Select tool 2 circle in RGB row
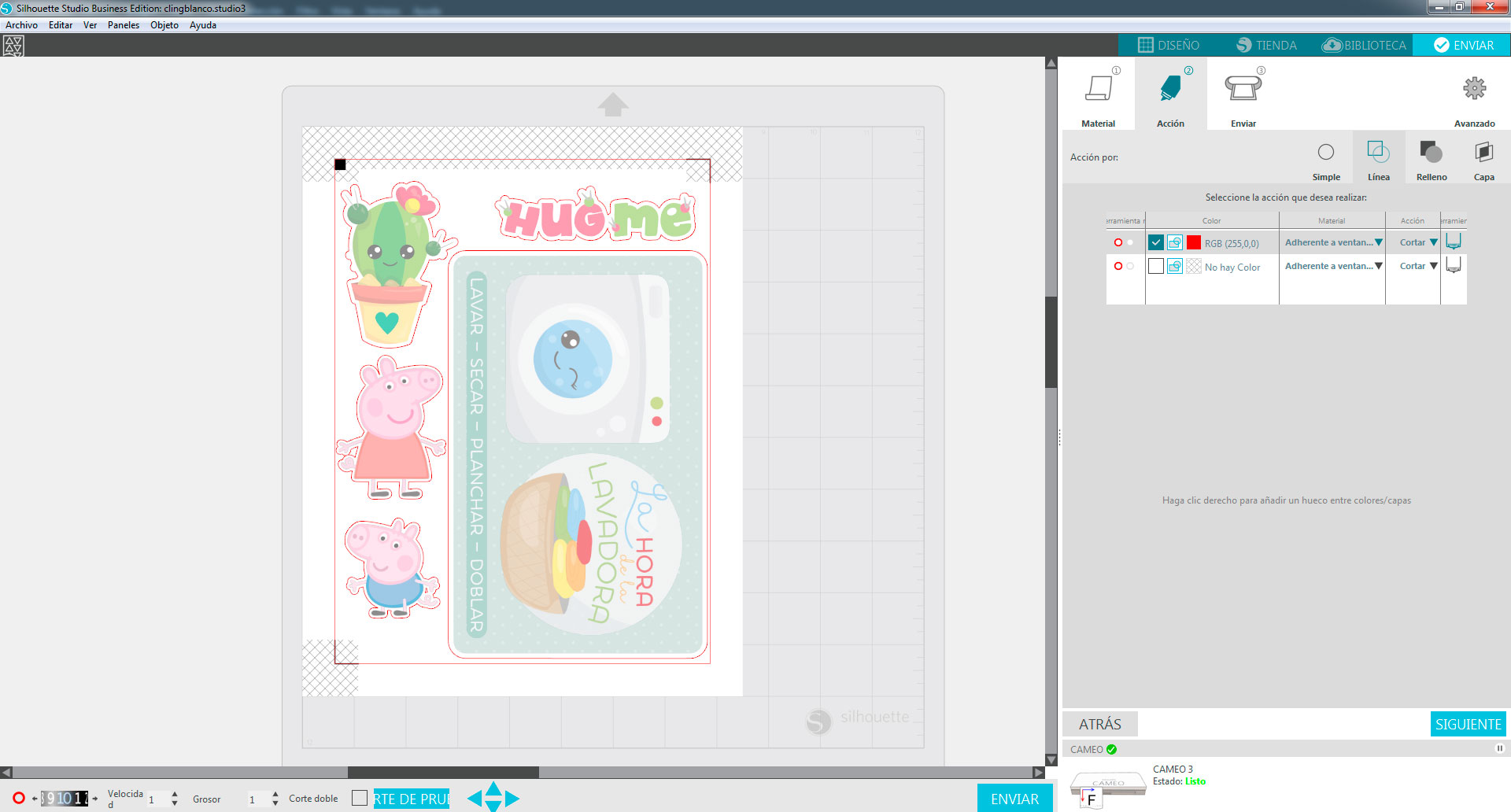 [x=1130, y=242]
